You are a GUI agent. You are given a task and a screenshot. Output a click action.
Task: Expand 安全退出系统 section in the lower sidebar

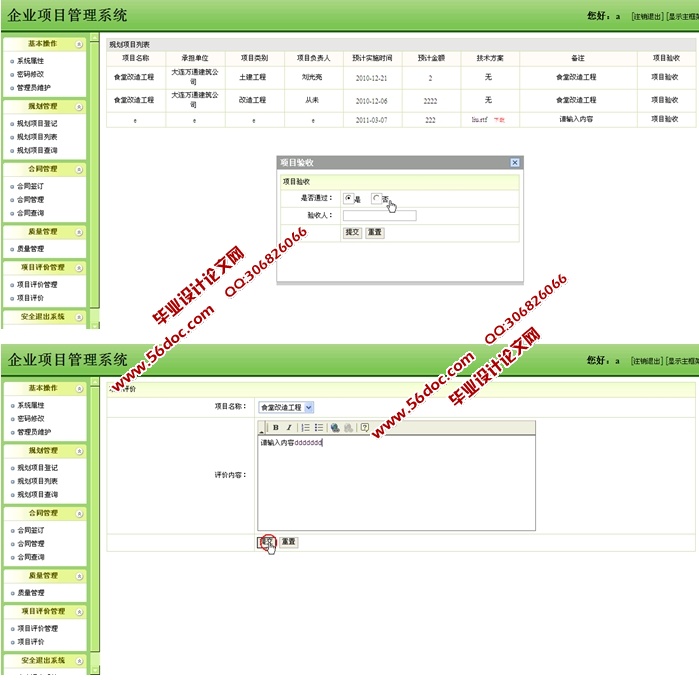pos(79,661)
